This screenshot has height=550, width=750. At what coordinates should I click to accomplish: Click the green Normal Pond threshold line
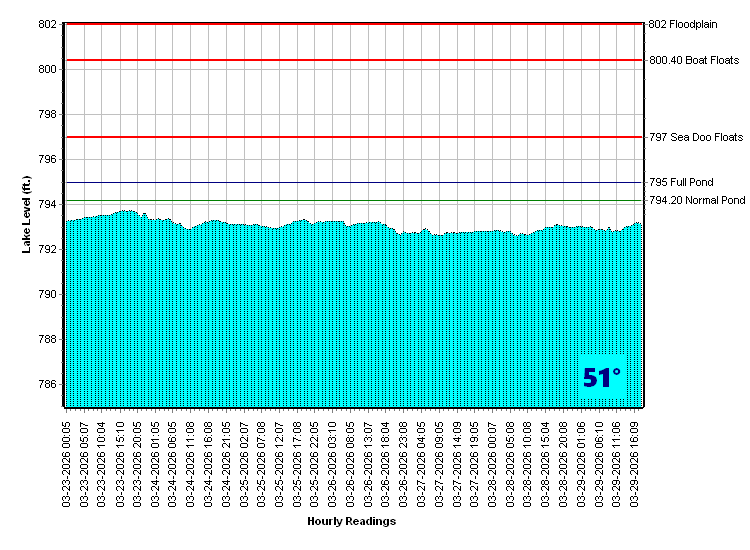[x=350, y=201]
